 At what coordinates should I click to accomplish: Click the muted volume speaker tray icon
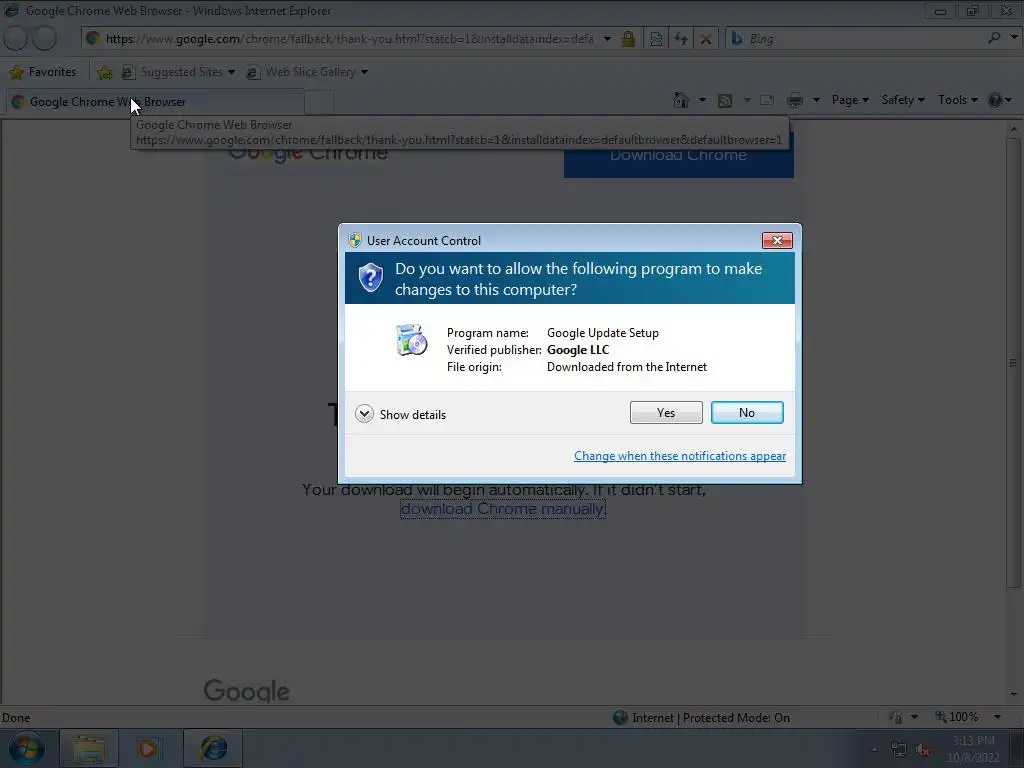(x=923, y=750)
